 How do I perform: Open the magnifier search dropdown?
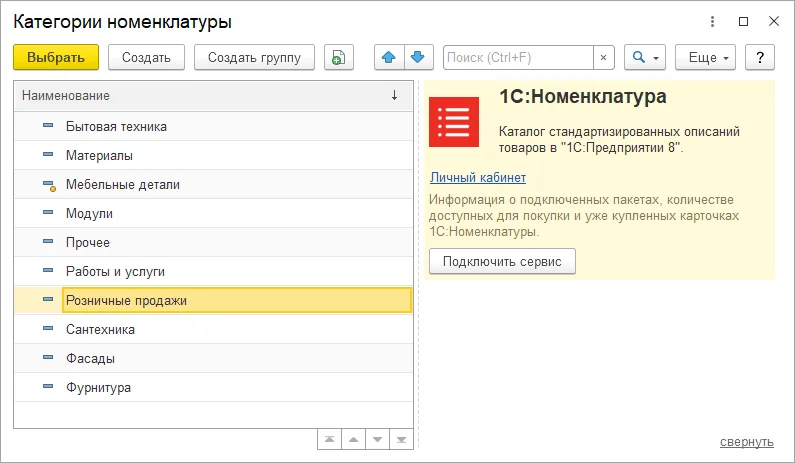(x=645, y=57)
